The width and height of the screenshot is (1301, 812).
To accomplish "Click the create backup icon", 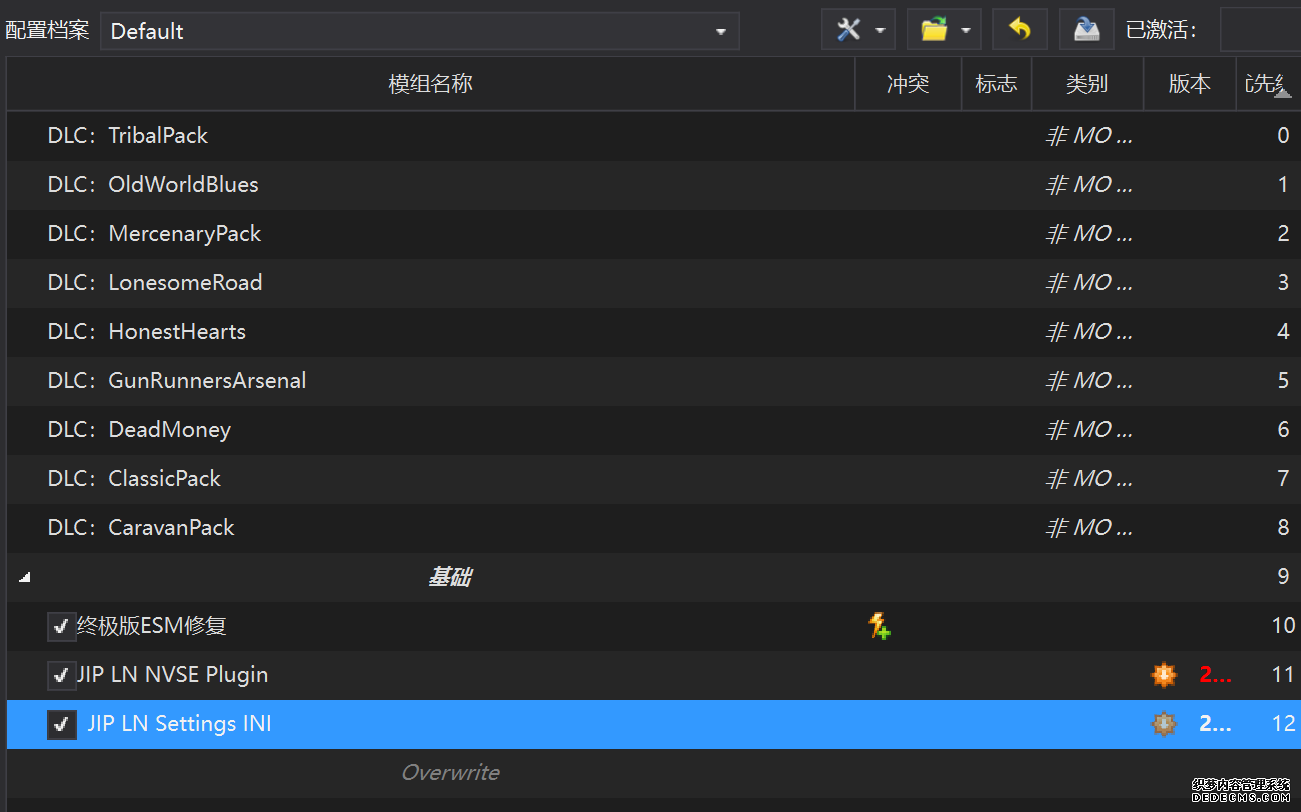I will [x=1086, y=30].
